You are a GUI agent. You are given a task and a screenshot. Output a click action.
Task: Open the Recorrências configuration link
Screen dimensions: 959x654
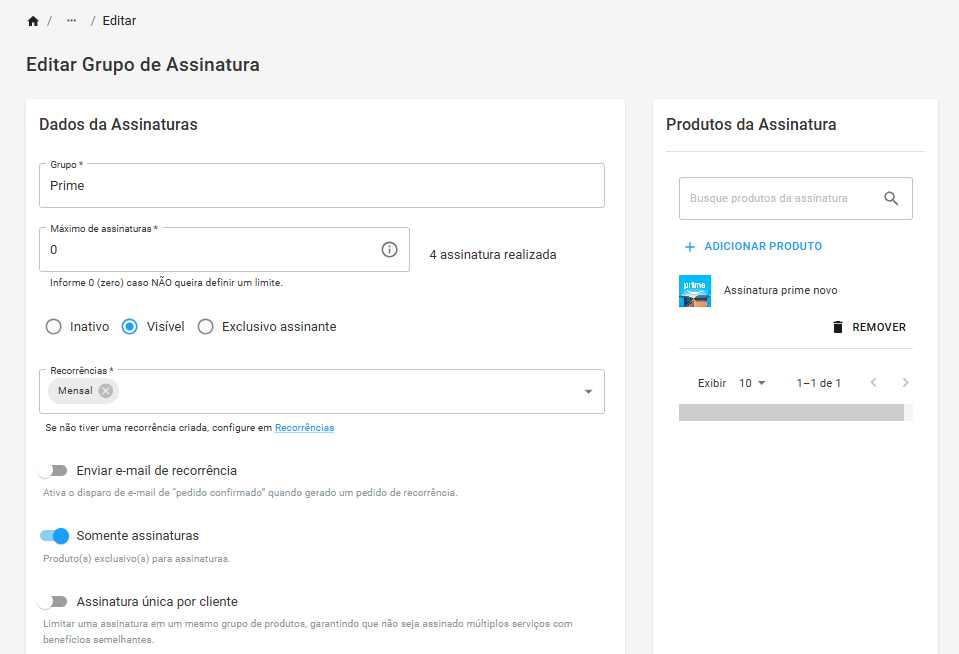[x=305, y=428]
